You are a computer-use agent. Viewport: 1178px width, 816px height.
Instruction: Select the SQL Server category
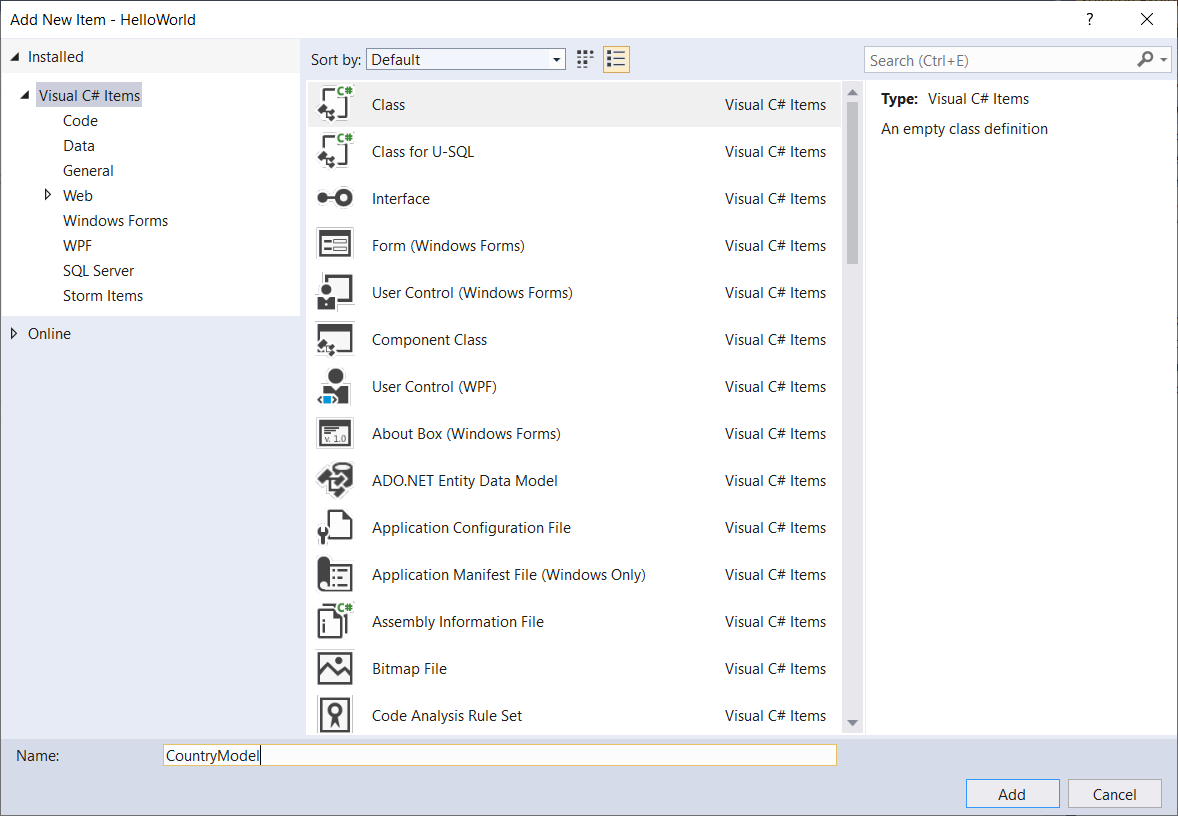point(98,270)
